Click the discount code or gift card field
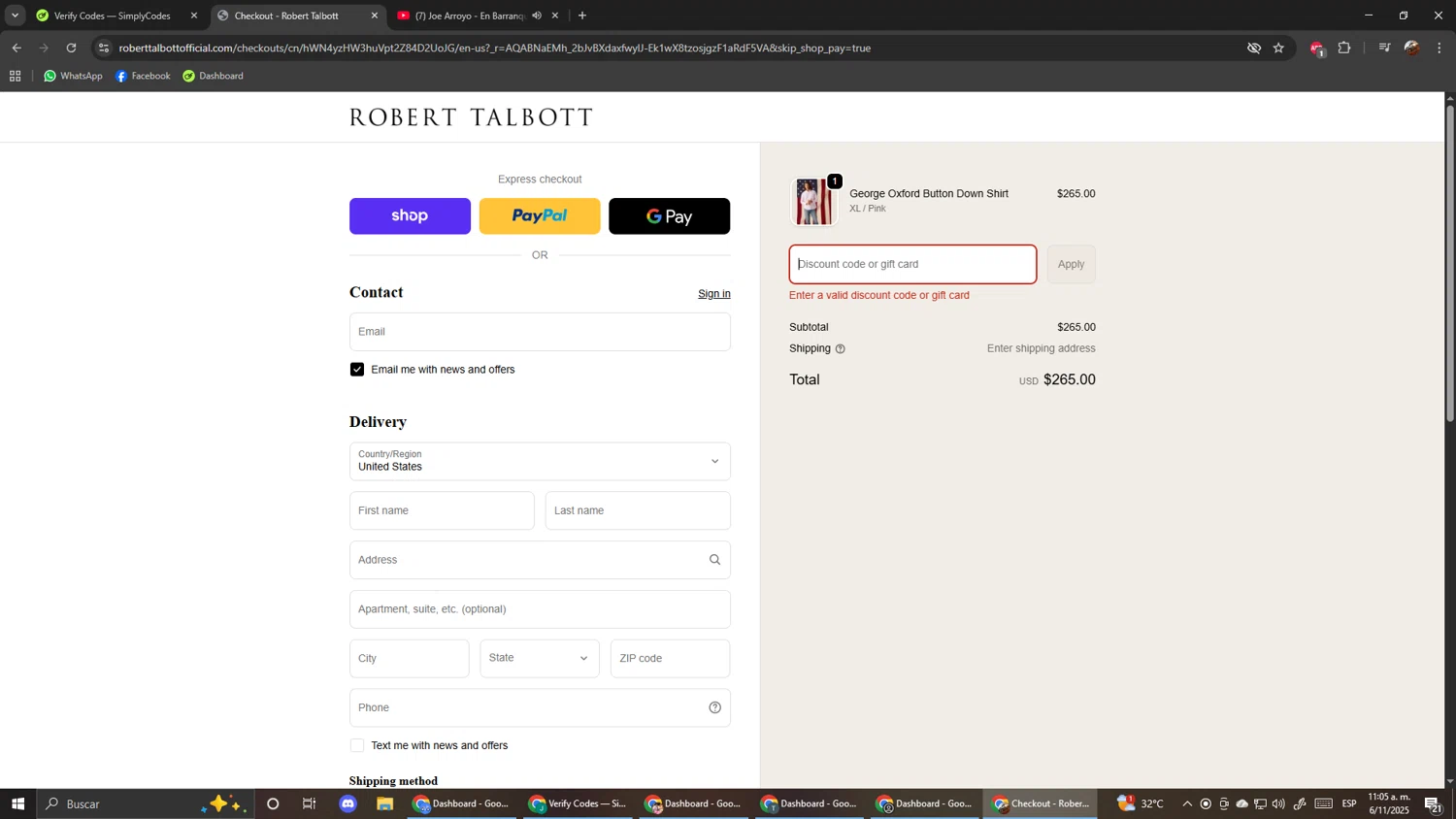Screen dimensions: 1456x819 [912, 264]
